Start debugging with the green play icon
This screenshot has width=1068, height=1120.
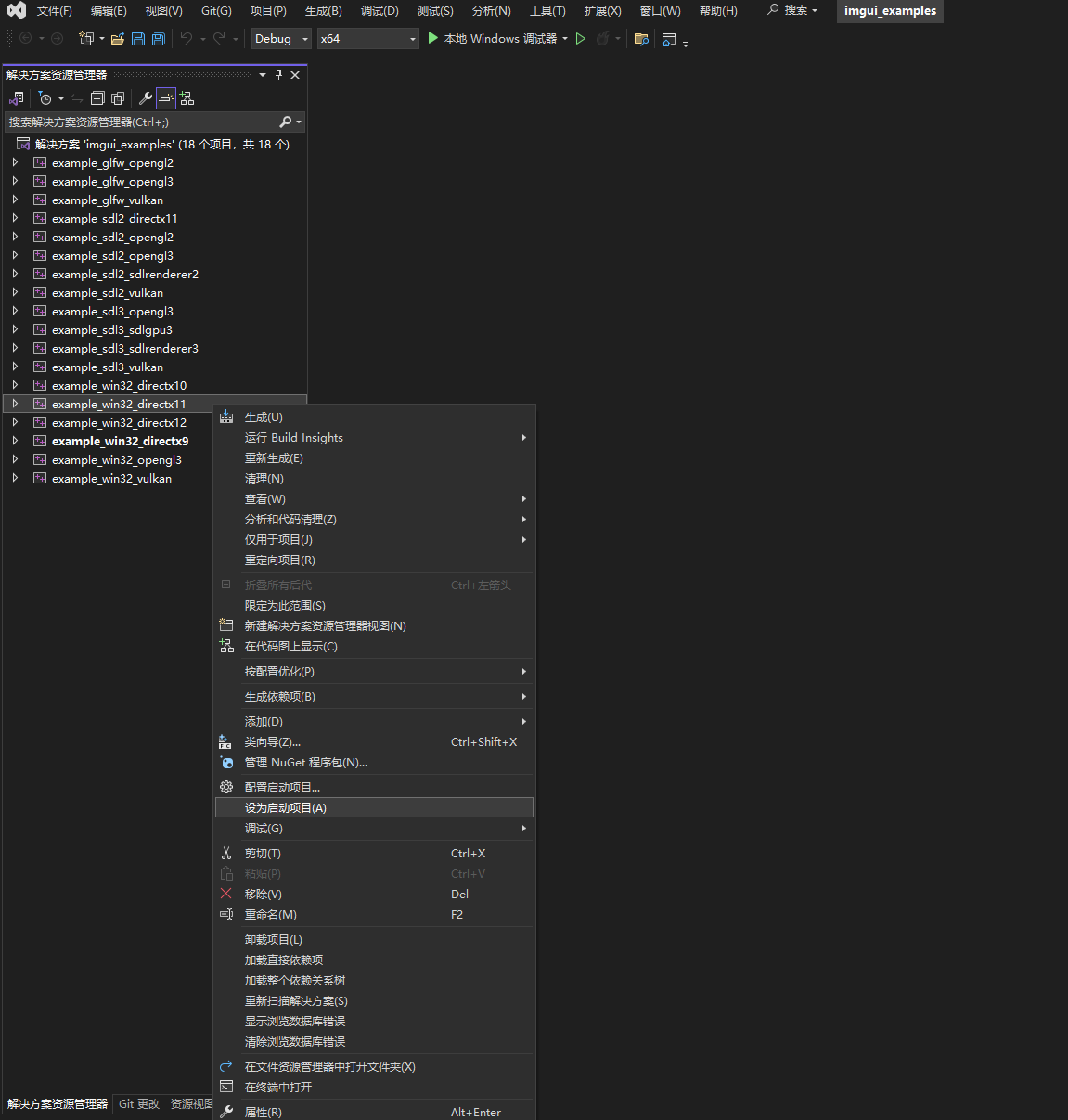pyautogui.click(x=432, y=38)
